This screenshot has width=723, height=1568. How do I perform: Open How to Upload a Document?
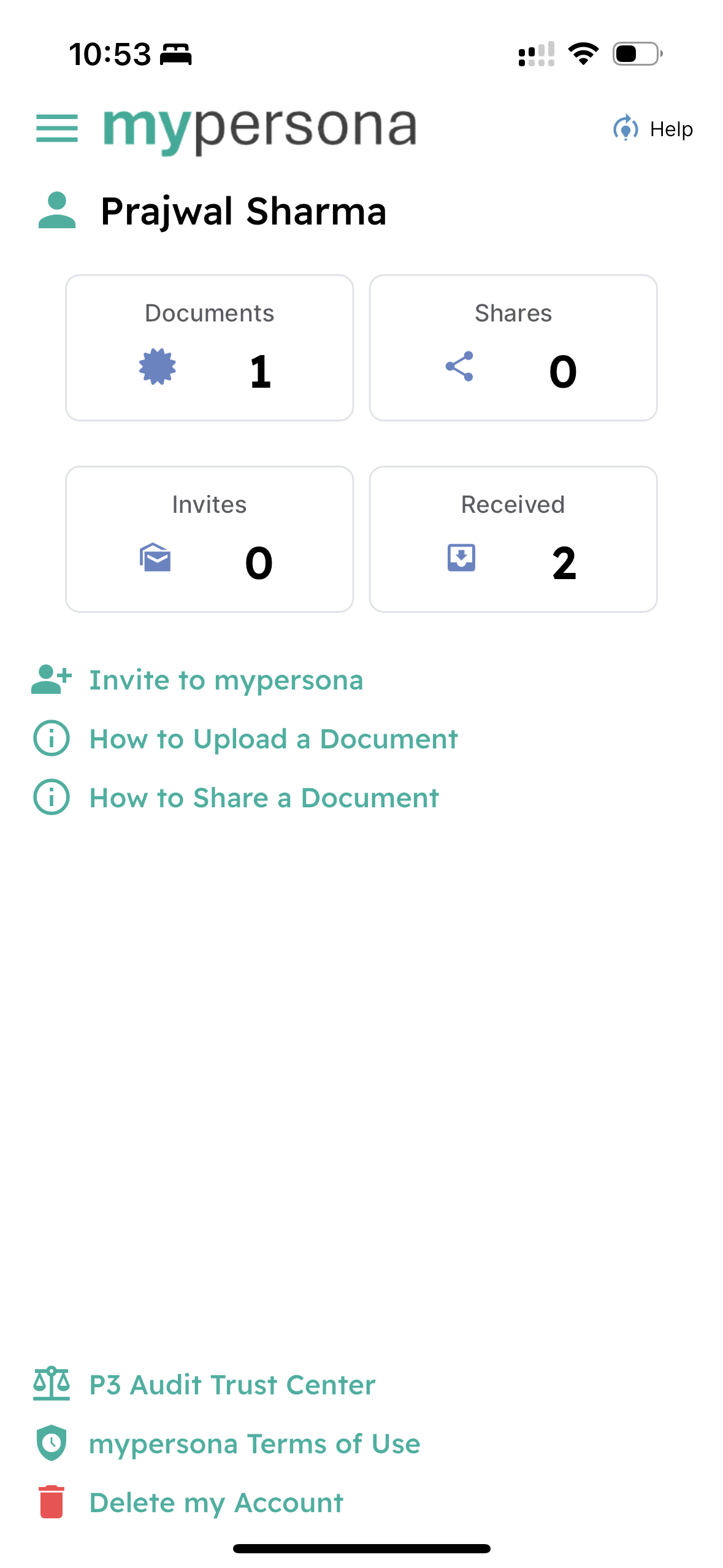[x=274, y=739]
